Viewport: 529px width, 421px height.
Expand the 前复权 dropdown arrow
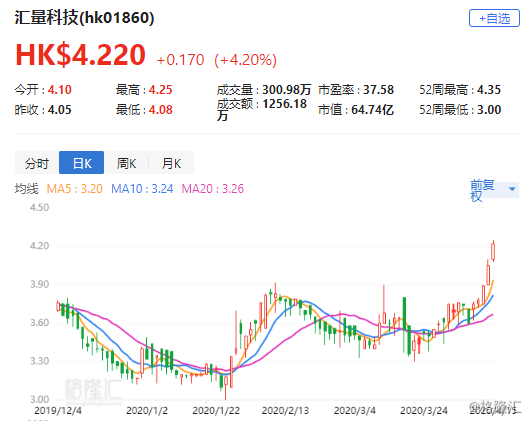(512, 189)
